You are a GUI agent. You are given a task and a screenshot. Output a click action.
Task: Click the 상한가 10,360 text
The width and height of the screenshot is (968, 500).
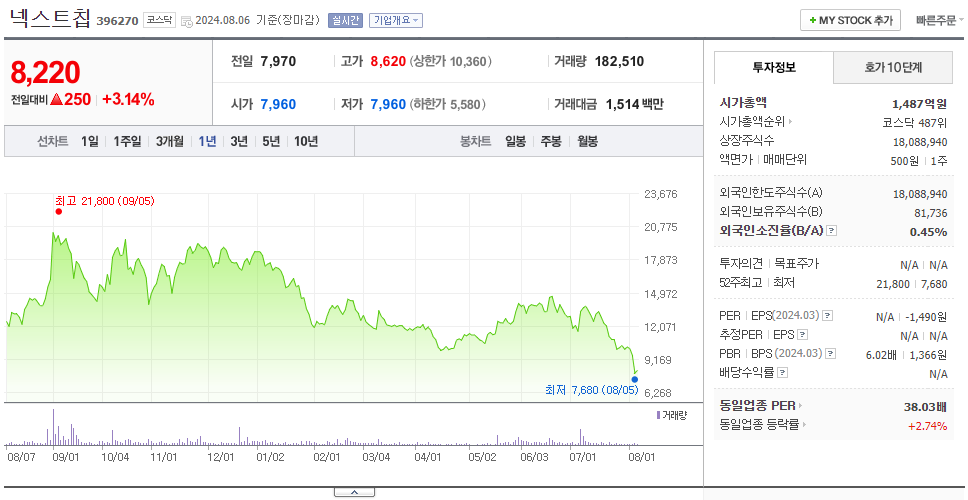[x=451, y=62]
